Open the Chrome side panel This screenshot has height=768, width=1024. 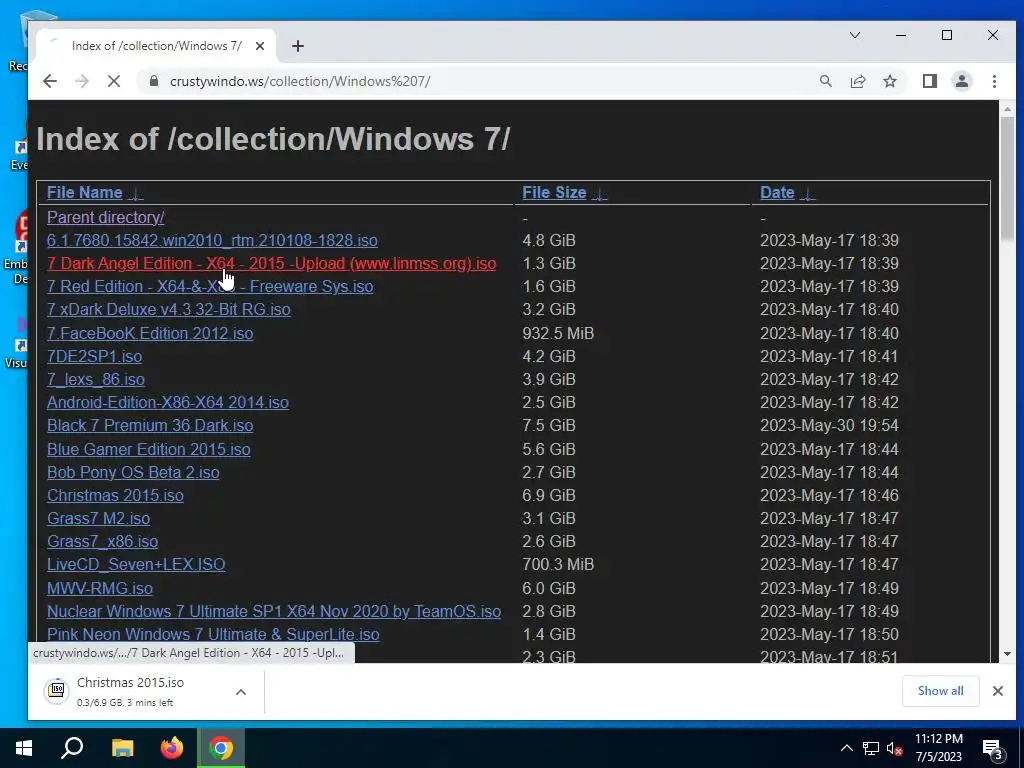point(929,81)
